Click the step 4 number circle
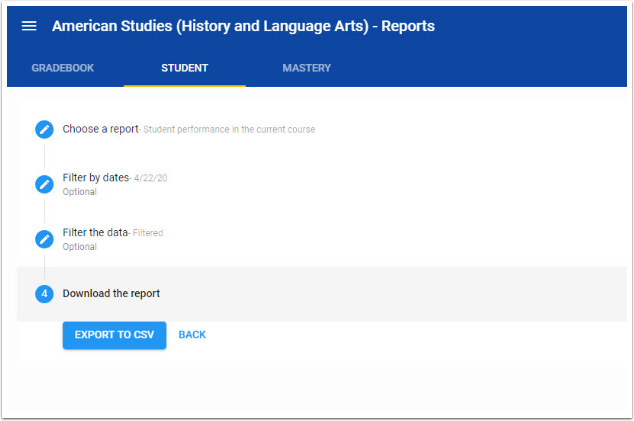Image resolution: width=634 pixels, height=421 pixels. 44,294
